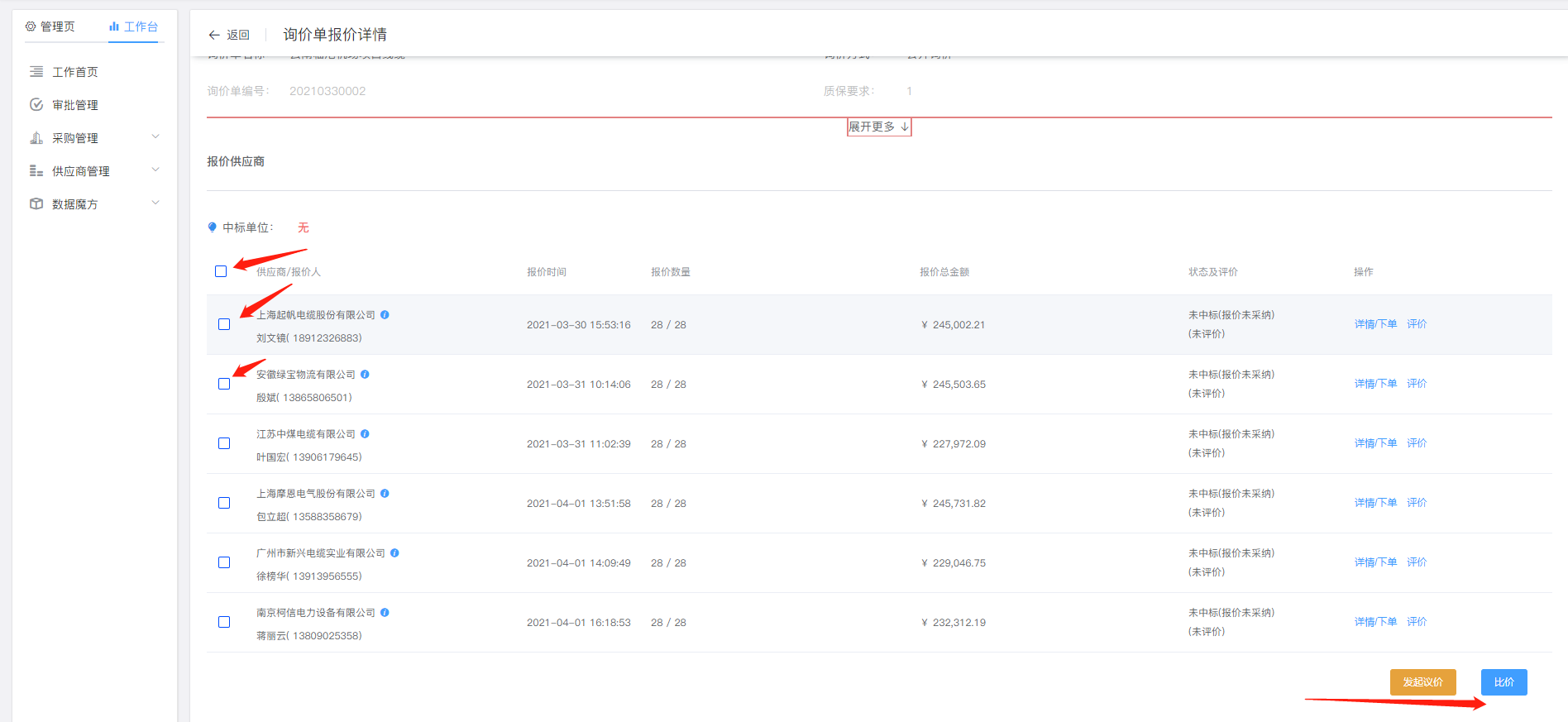Click info icon beside 安徽绿宝物流有限公司

click(365, 375)
